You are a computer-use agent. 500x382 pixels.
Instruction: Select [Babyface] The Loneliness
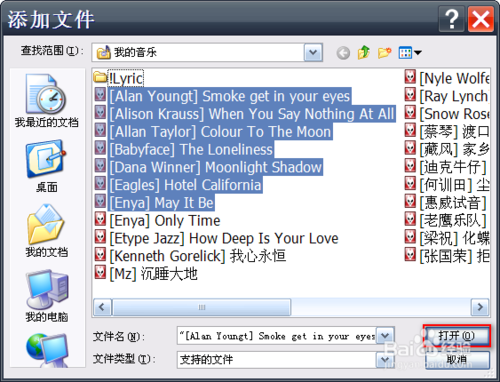pos(191,149)
